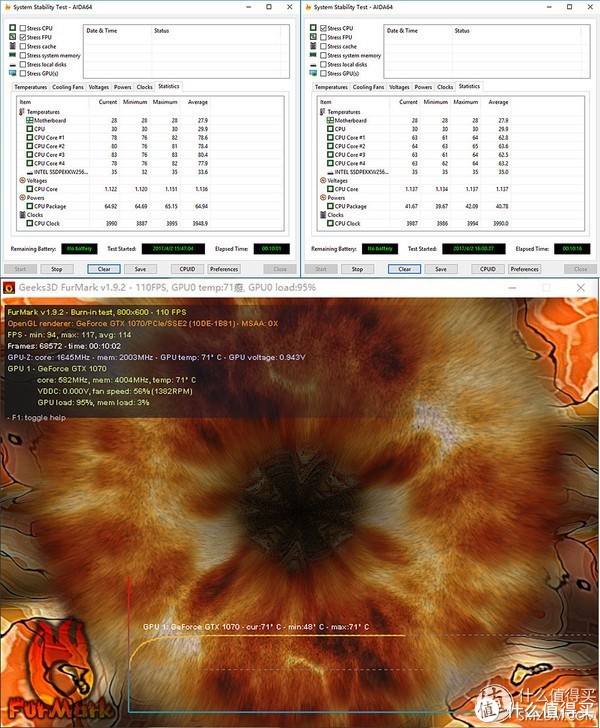Click Temperatures group icon in left statistics list
Viewport: 600px width, 728px height.
click(22, 112)
